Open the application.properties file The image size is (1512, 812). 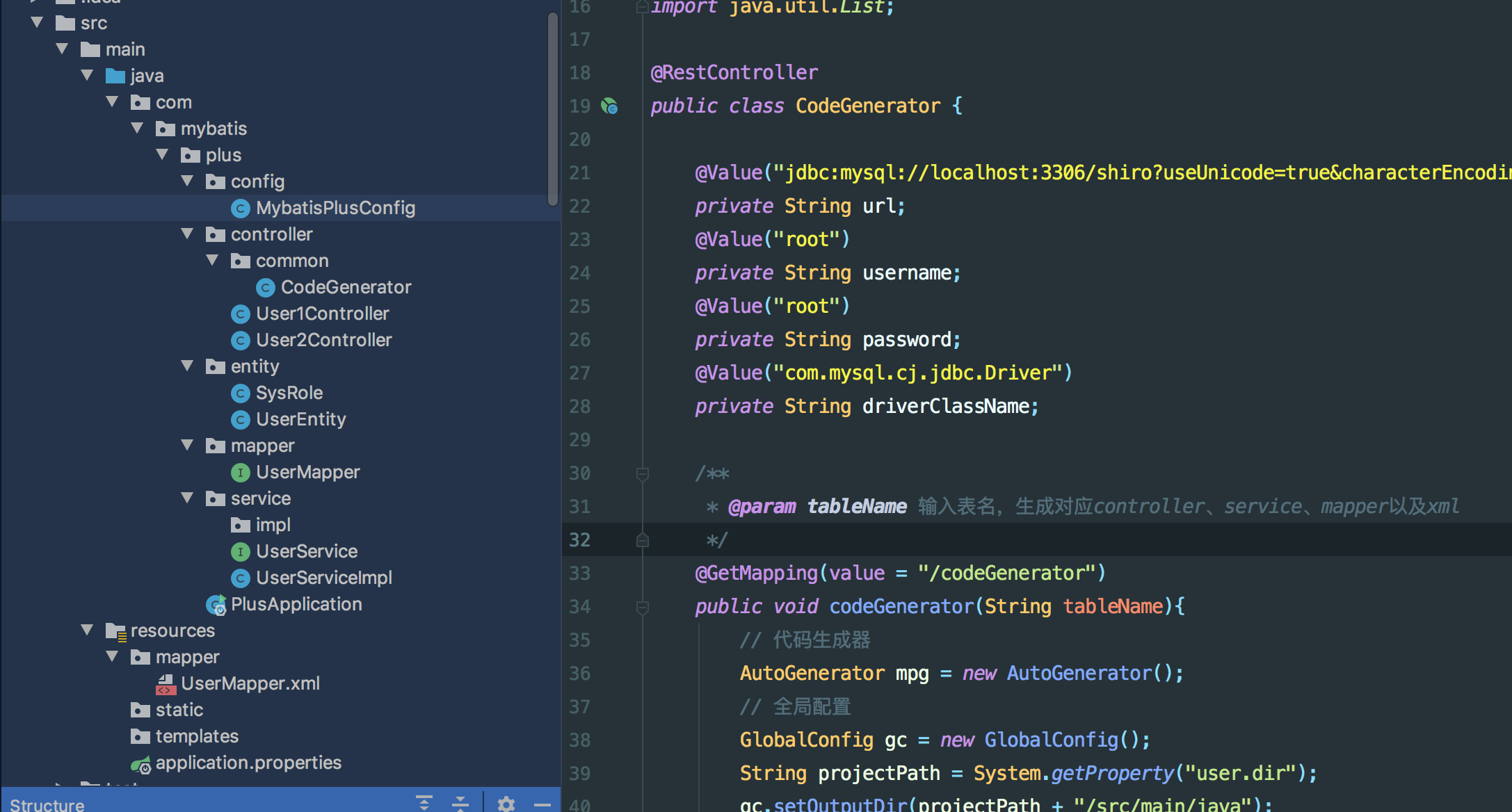(x=248, y=763)
